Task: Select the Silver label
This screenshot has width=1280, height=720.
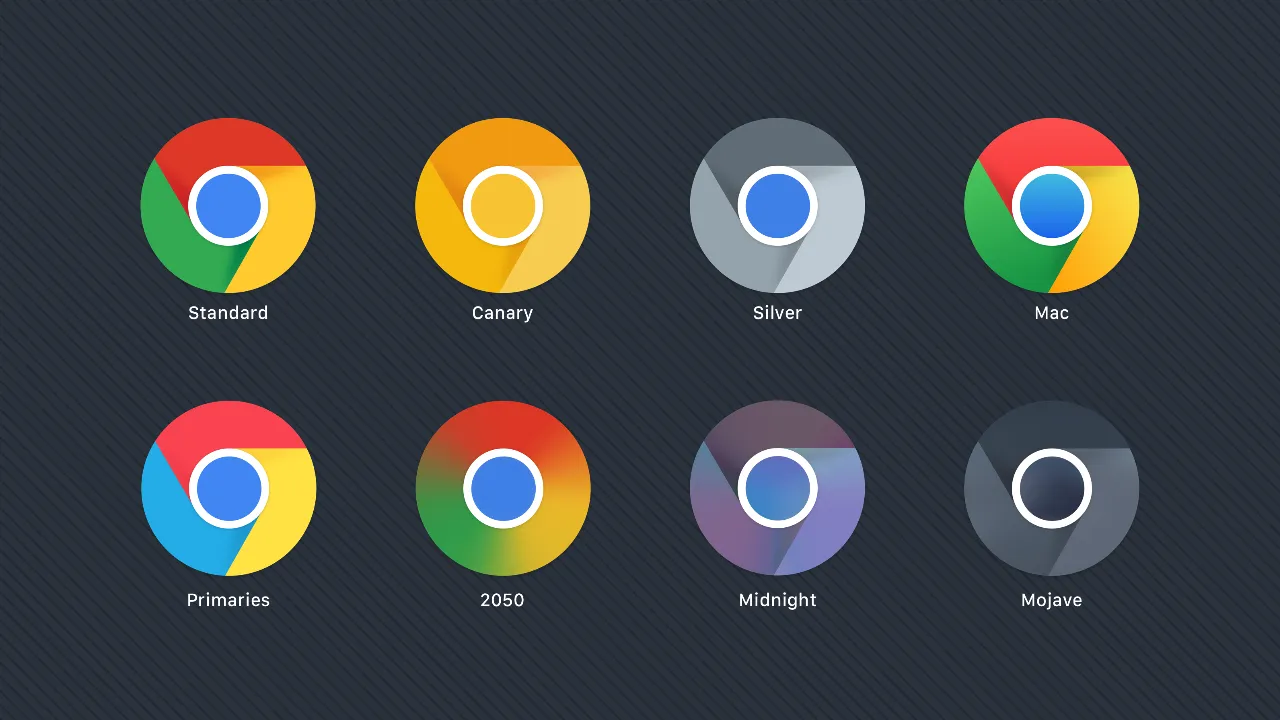Action: click(x=777, y=312)
